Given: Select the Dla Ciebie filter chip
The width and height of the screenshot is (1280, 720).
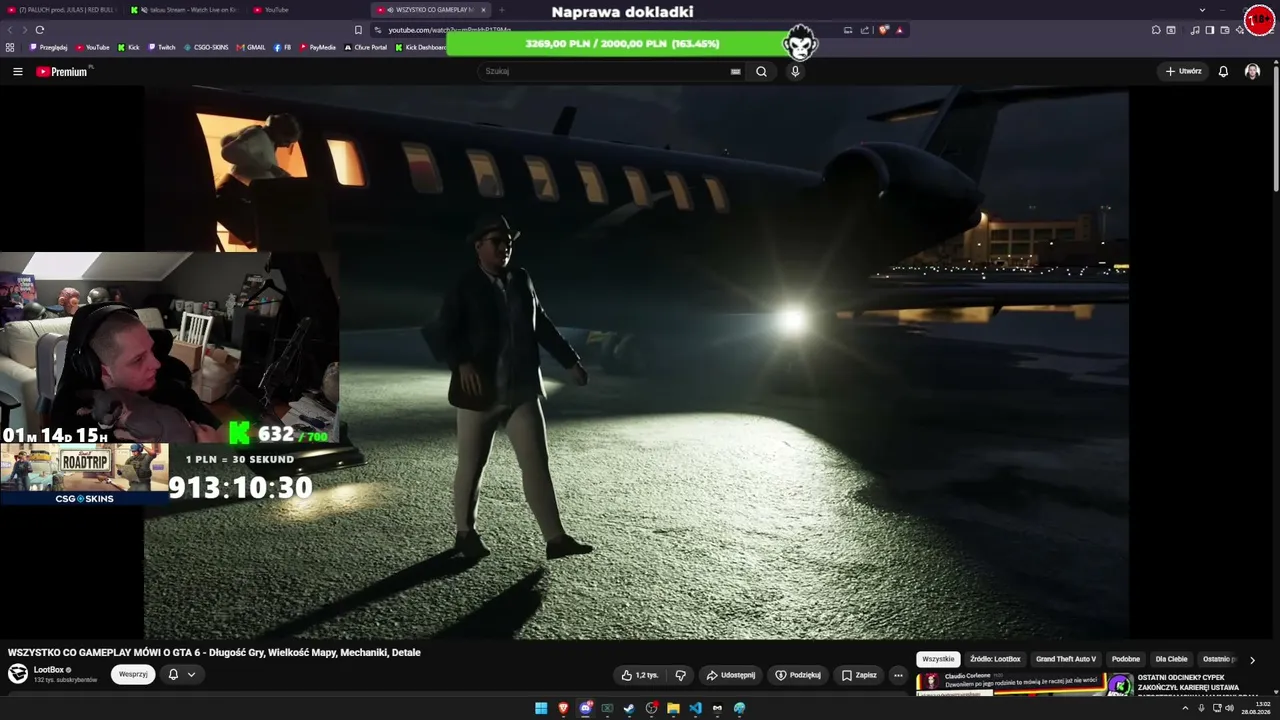Looking at the screenshot, I should point(1172,660).
